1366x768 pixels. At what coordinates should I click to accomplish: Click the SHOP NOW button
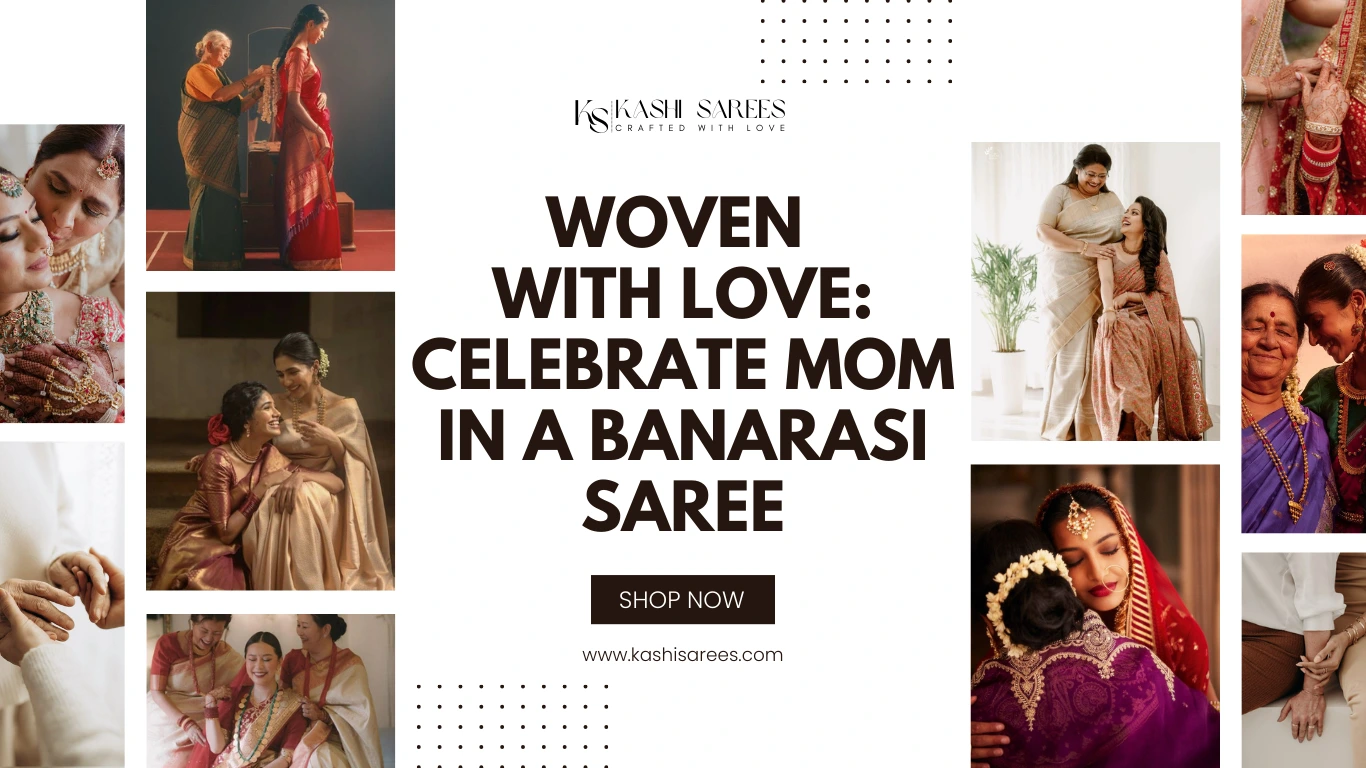click(x=682, y=599)
